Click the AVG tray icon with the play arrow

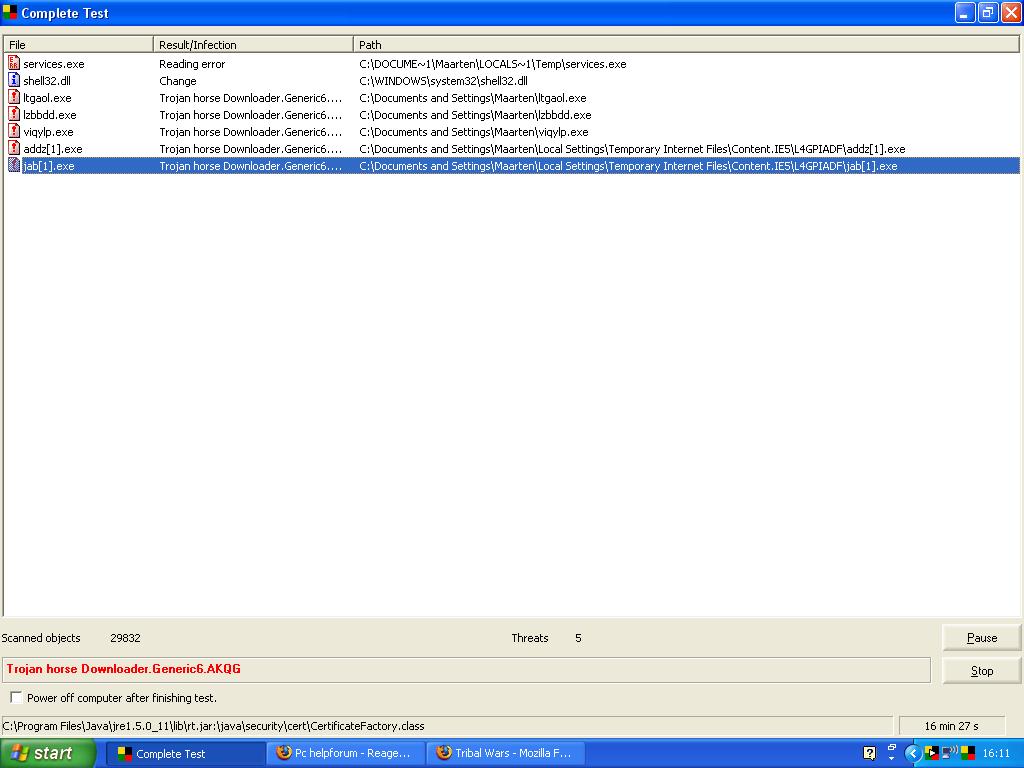pyautogui.click(x=932, y=753)
